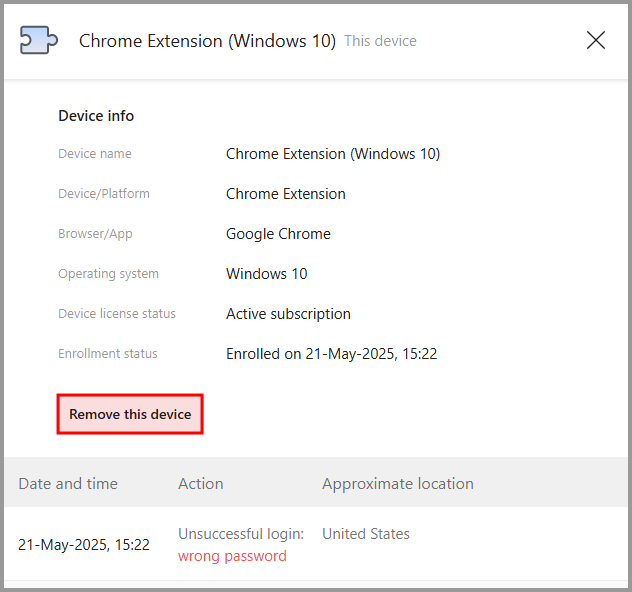Click the United States location cell

[x=365, y=534]
